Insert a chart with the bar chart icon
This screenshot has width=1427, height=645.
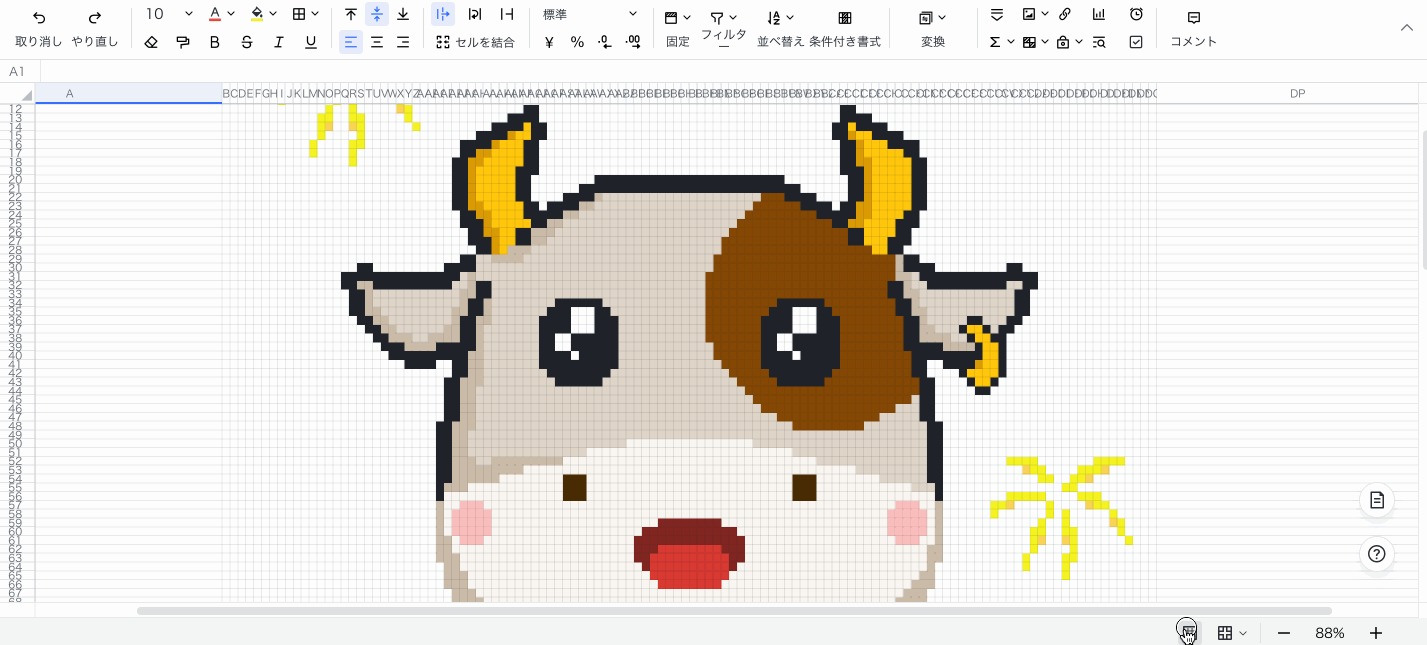pyautogui.click(x=1099, y=15)
